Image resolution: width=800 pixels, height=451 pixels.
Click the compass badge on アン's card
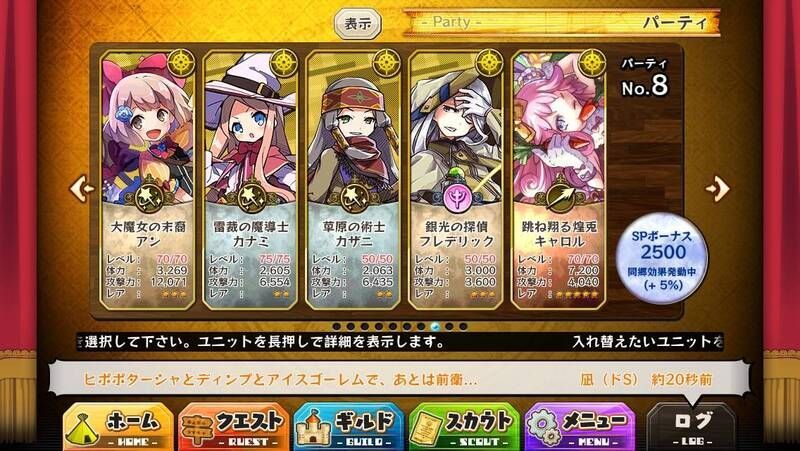click(x=181, y=63)
